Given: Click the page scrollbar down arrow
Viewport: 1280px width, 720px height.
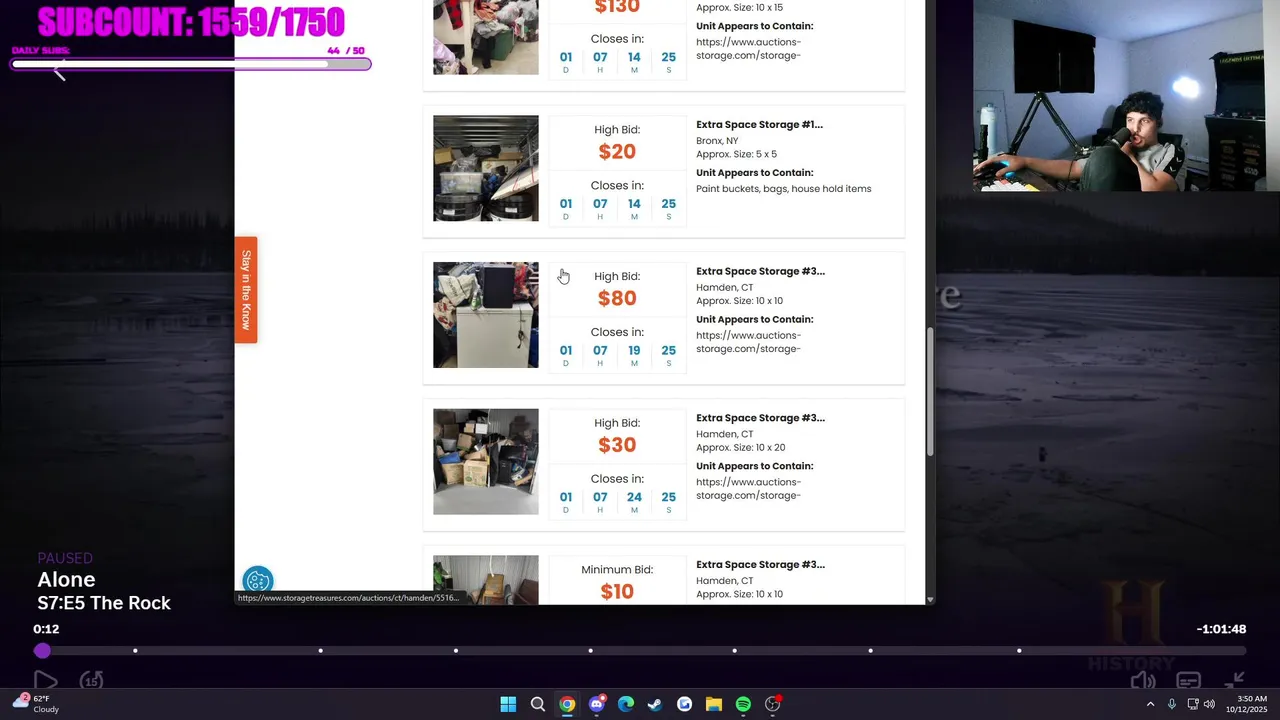Looking at the screenshot, I should [930, 599].
